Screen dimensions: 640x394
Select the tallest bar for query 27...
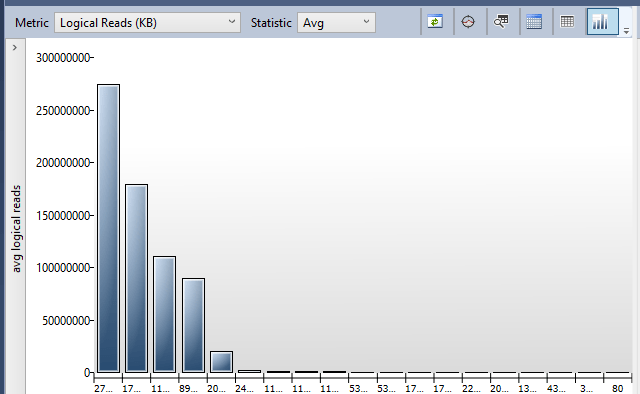coord(109,228)
